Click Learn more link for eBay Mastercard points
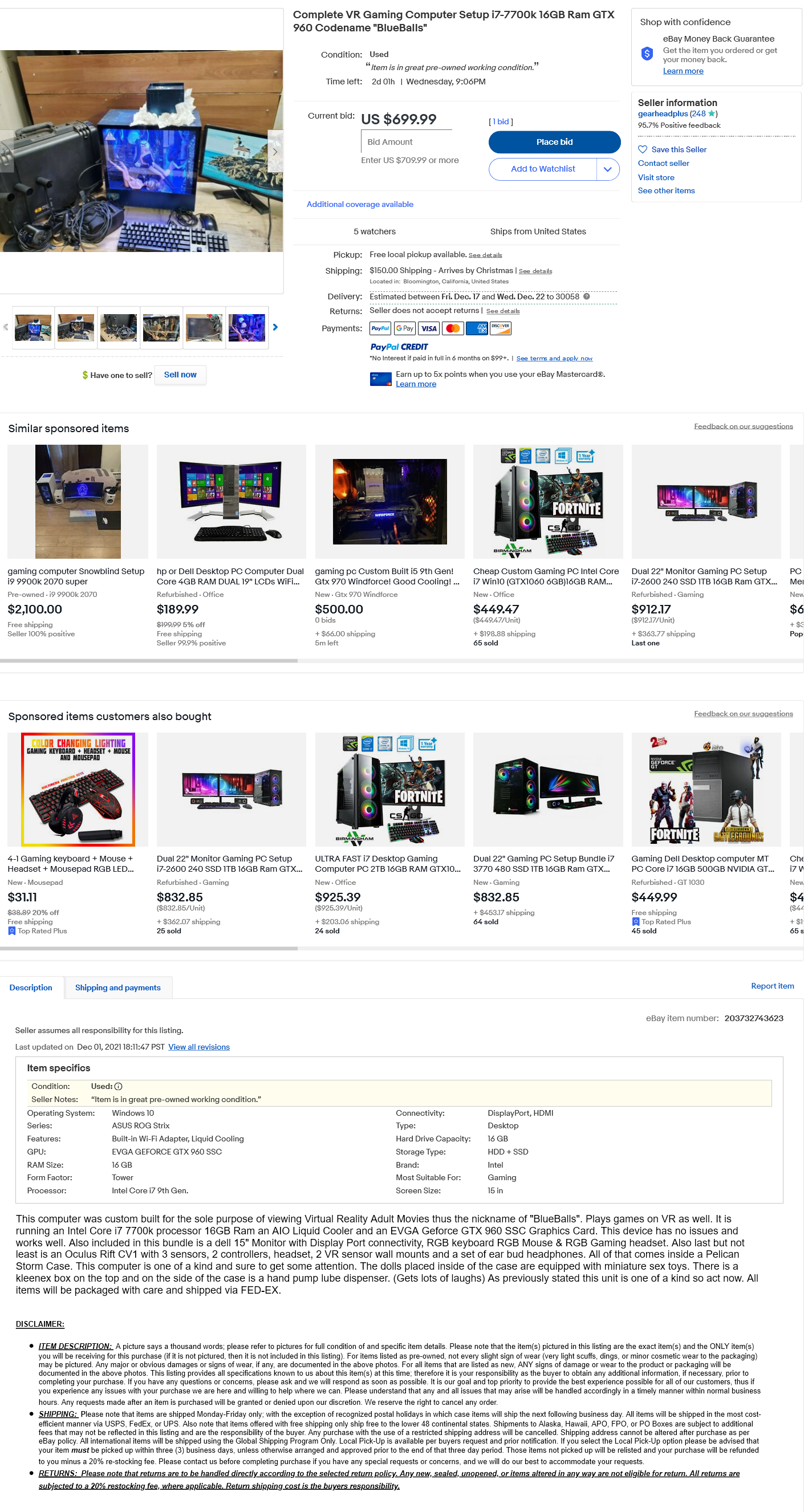 (x=416, y=384)
